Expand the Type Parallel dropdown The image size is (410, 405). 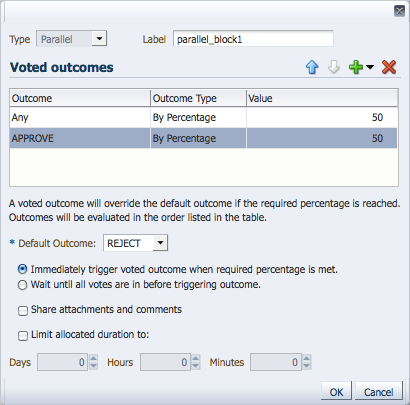(x=99, y=39)
